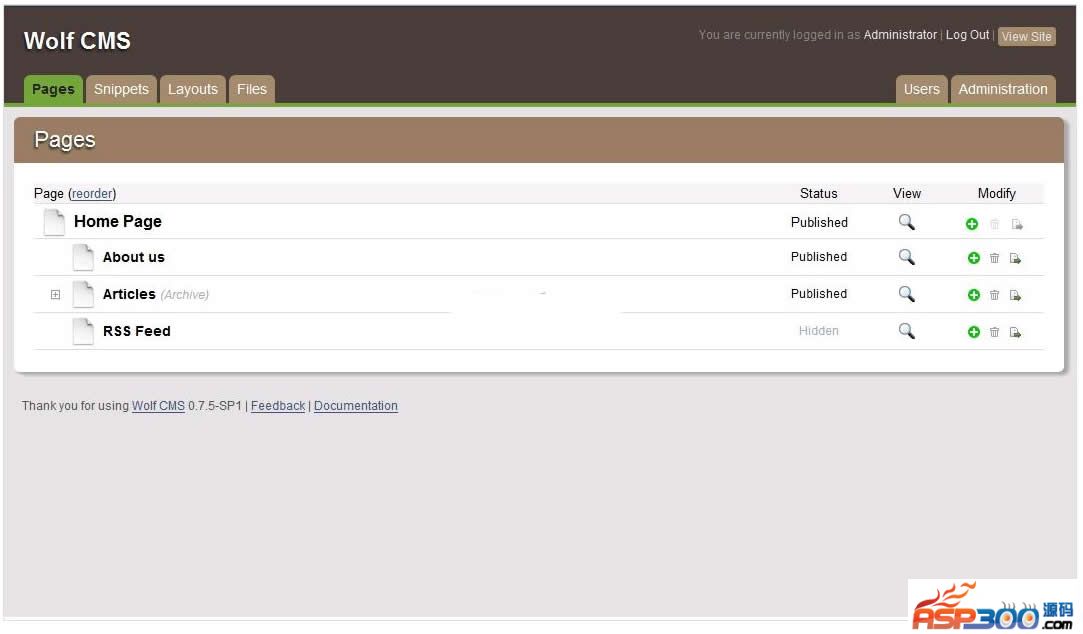
Task: Edit the Articles page entry
Action: [x=129, y=294]
